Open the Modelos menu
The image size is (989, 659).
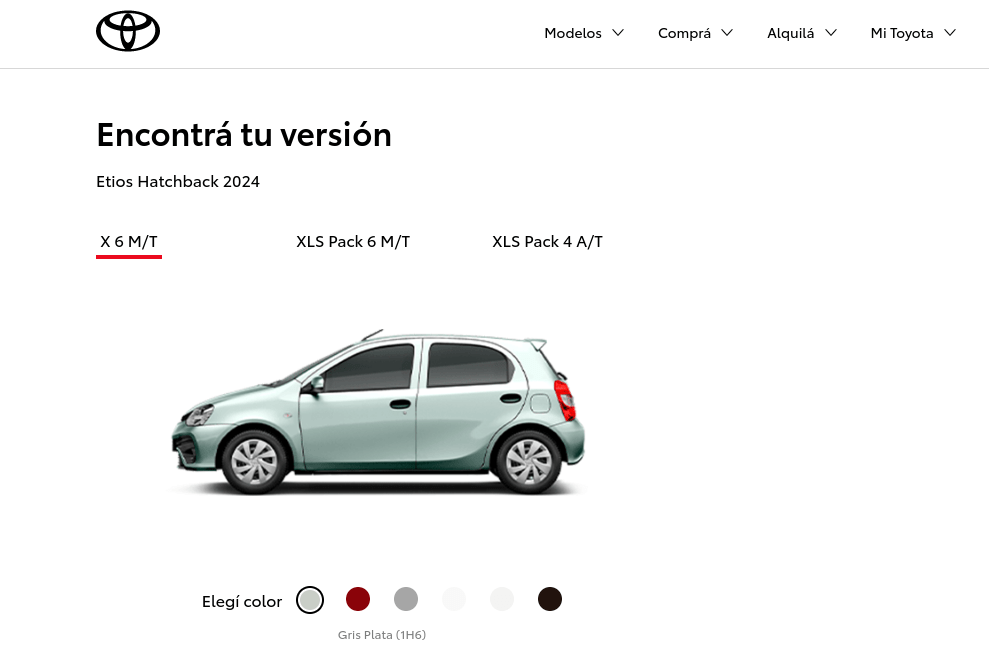(573, 33)
